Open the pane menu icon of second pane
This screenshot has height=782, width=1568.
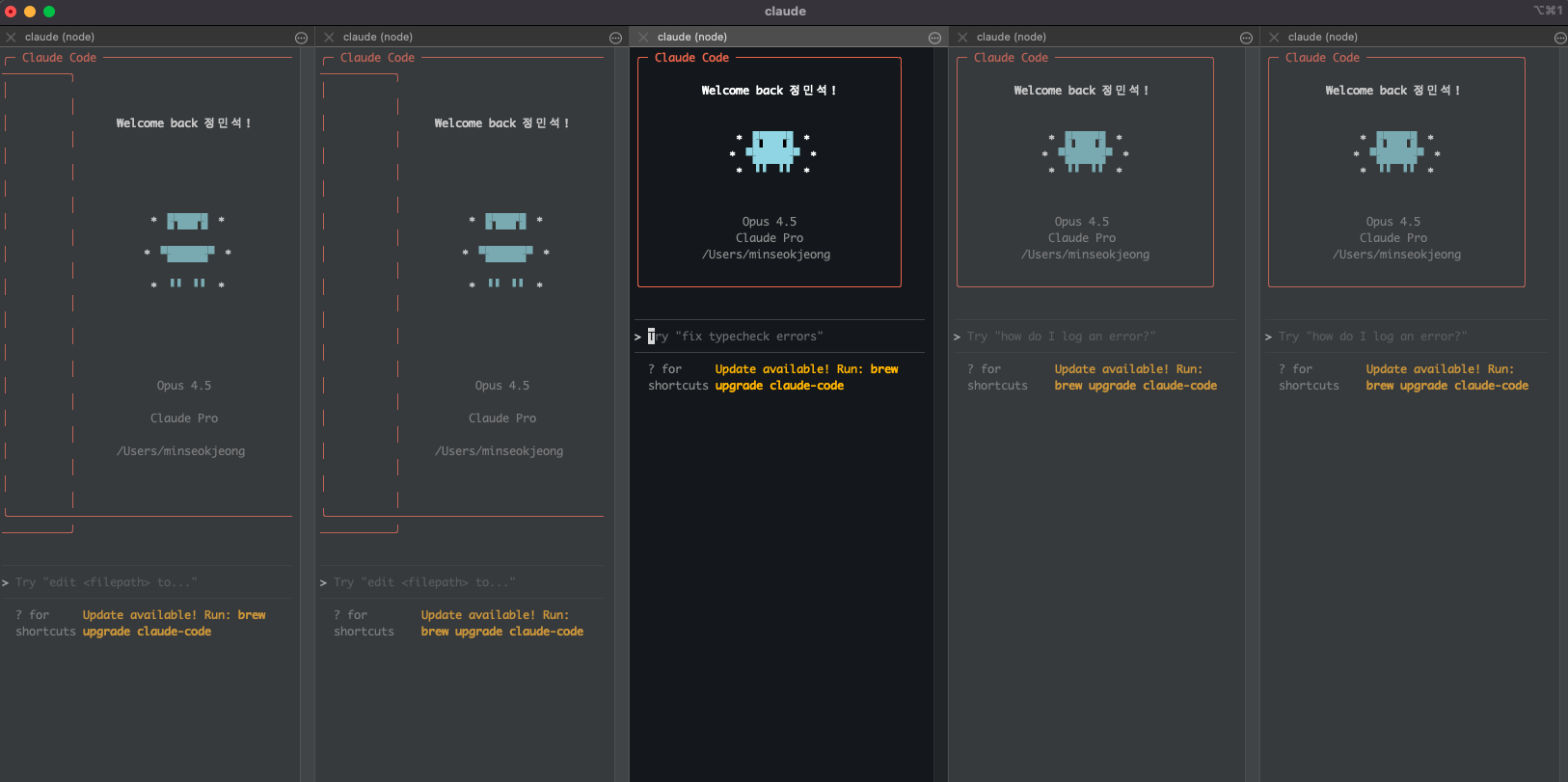pos(615,38)
